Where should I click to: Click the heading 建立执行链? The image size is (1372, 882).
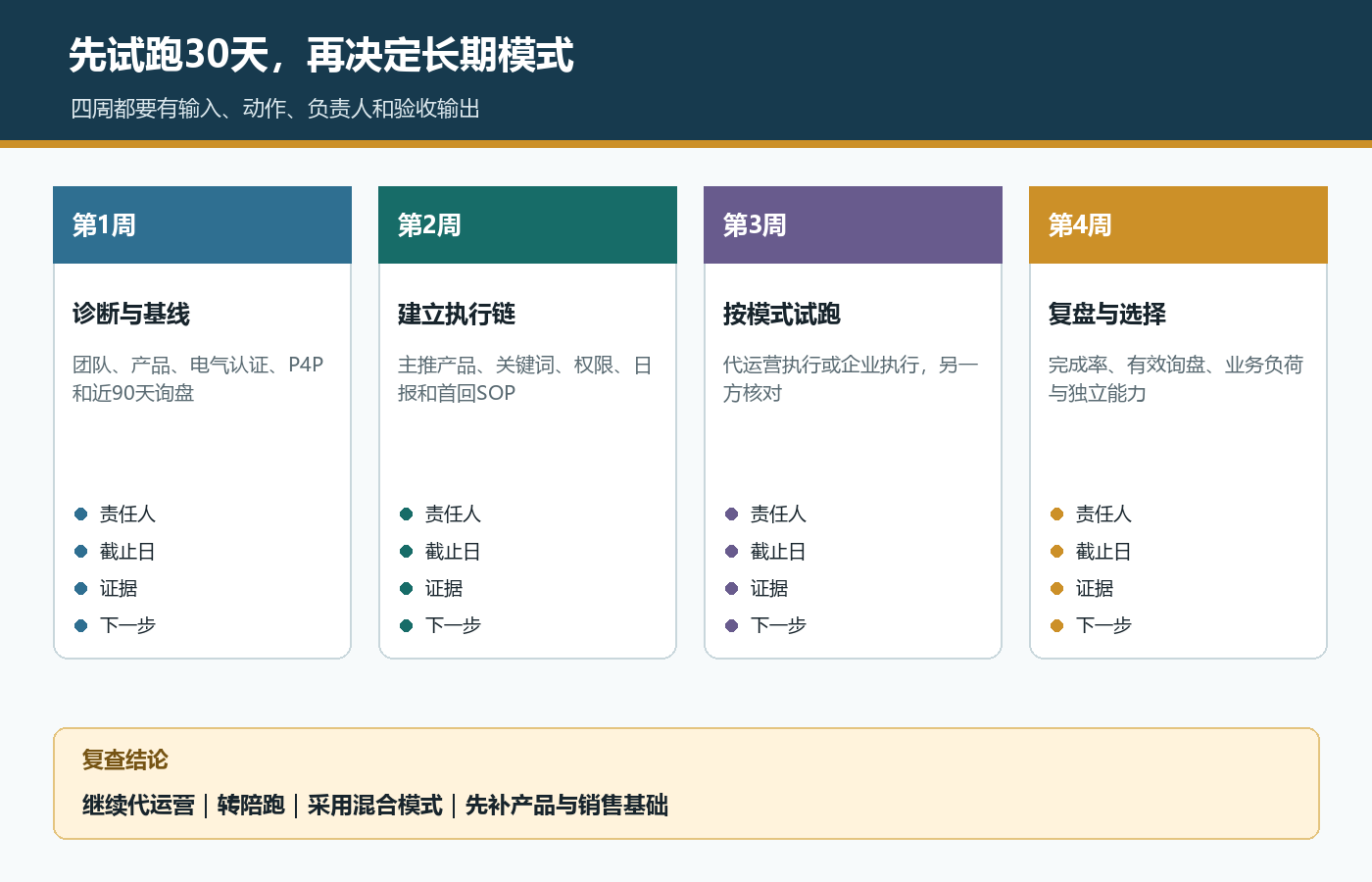coord(457,315)
